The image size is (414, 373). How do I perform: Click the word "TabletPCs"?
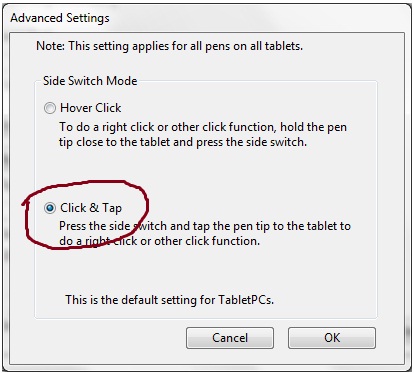[x=246, y=300]
